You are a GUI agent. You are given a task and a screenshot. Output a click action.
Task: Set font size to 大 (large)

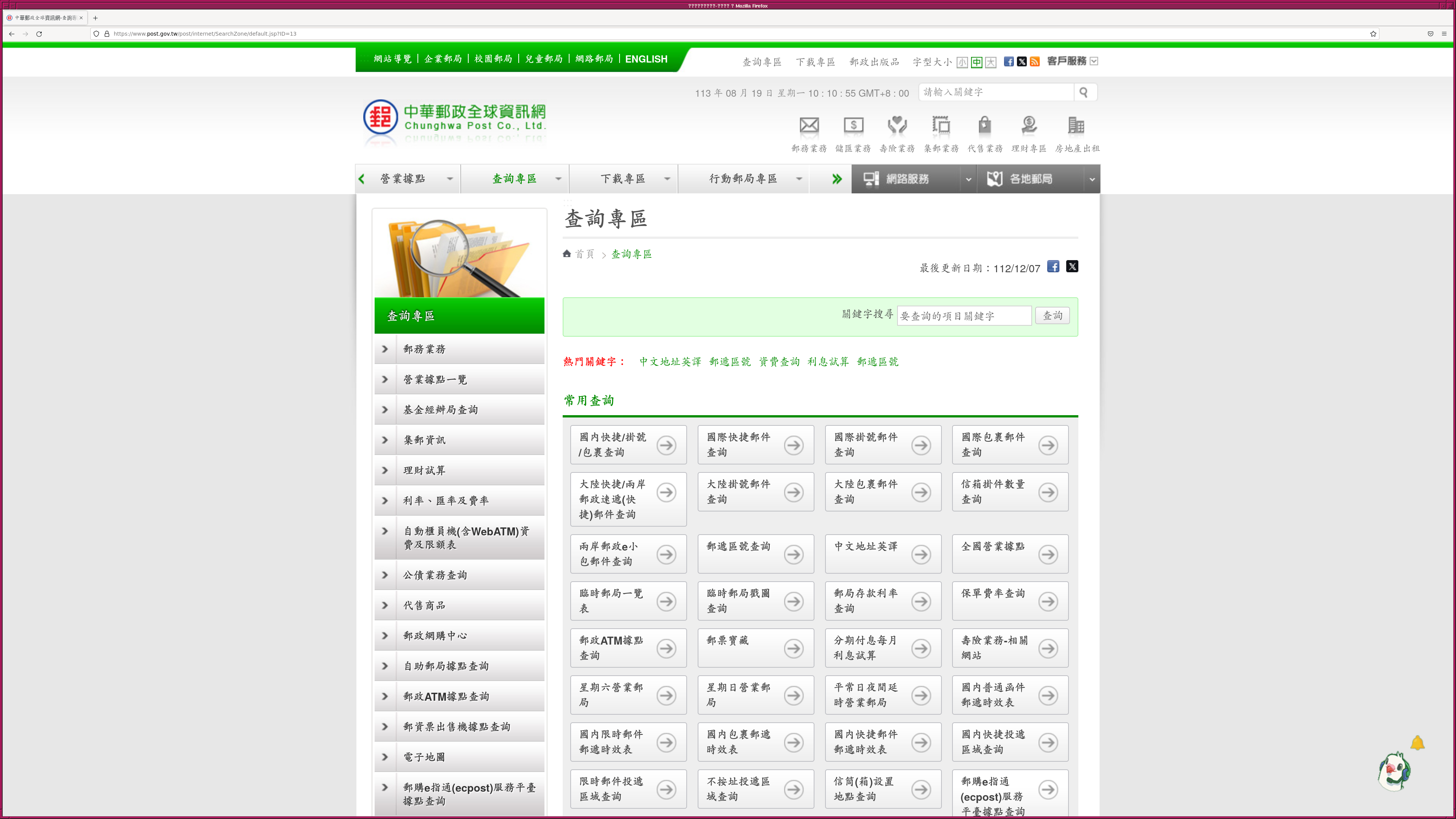point(991,62)
